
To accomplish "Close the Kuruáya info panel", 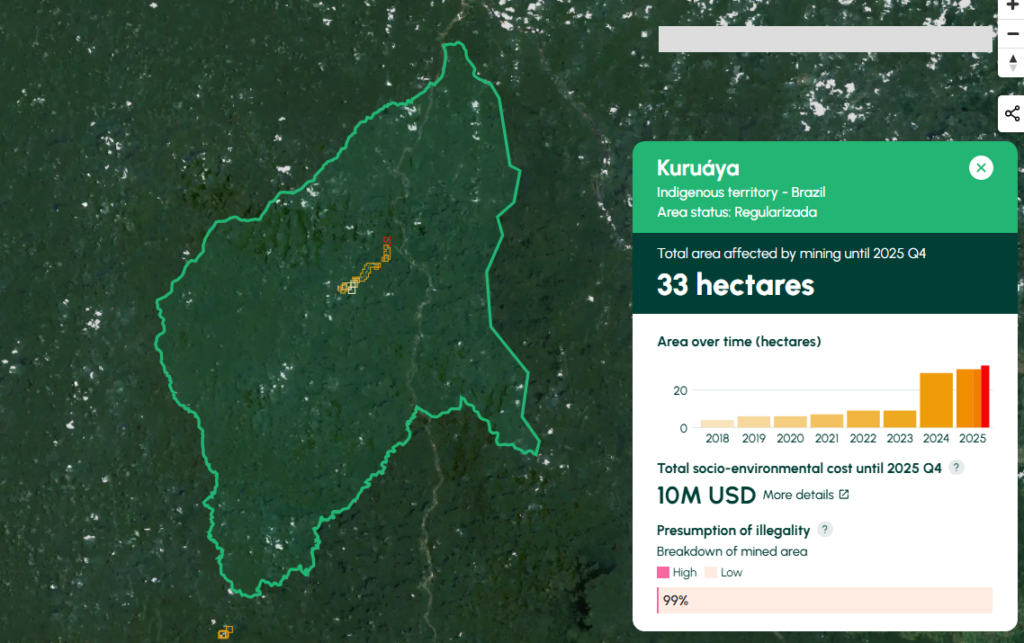I will coord(981,168).
